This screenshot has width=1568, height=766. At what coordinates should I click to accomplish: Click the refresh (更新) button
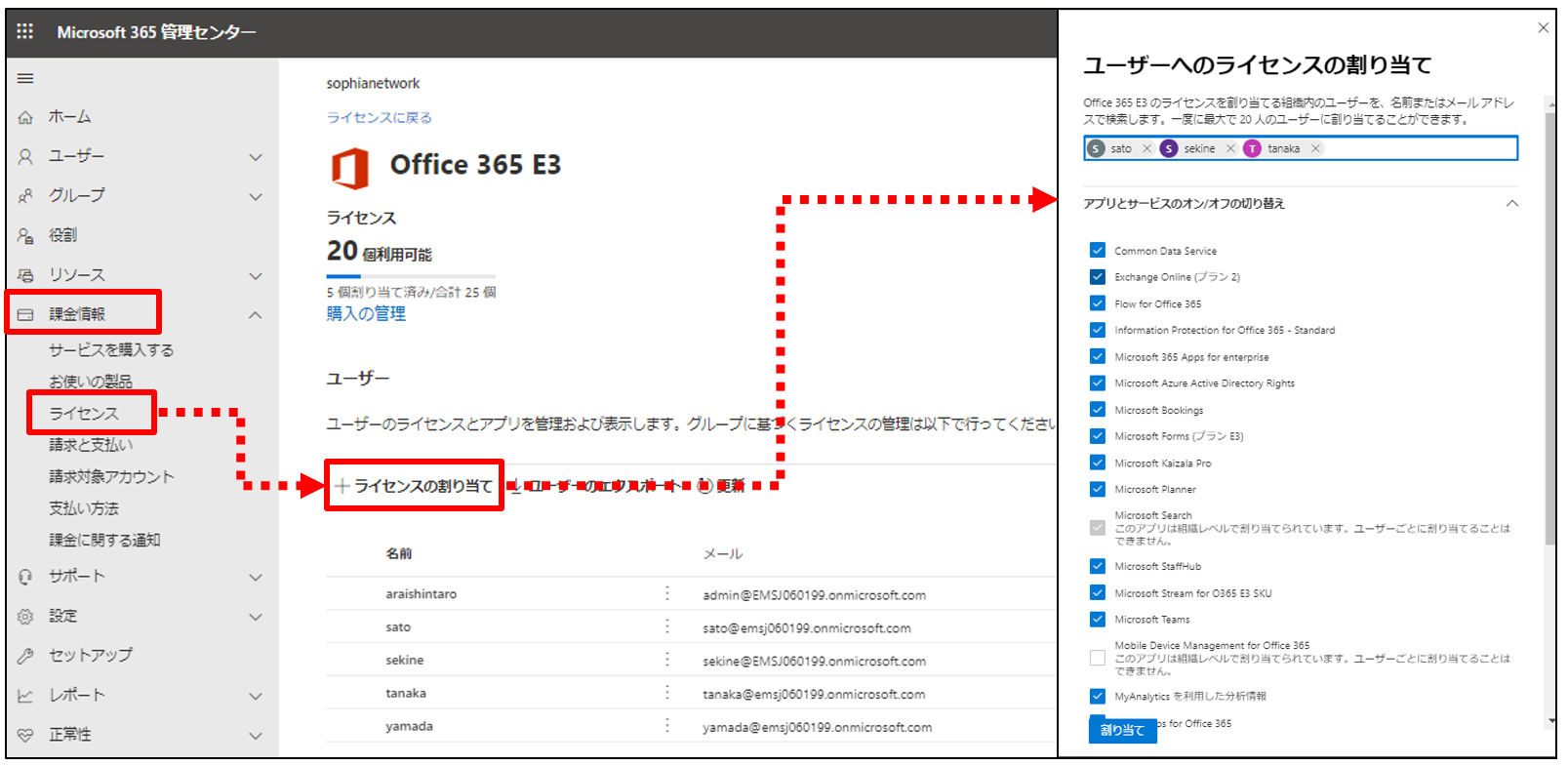point(721,486)
